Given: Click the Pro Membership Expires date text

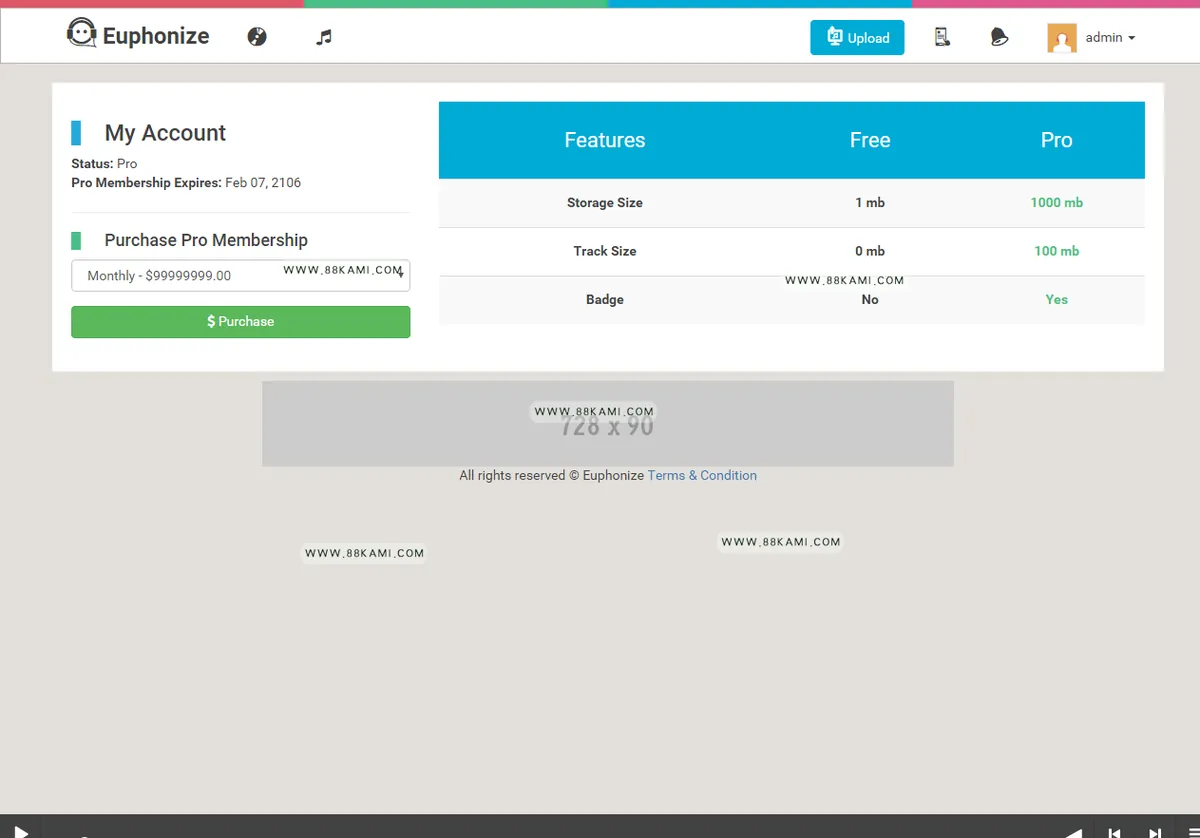Looking at the screenshot, I should click(186, 183).
